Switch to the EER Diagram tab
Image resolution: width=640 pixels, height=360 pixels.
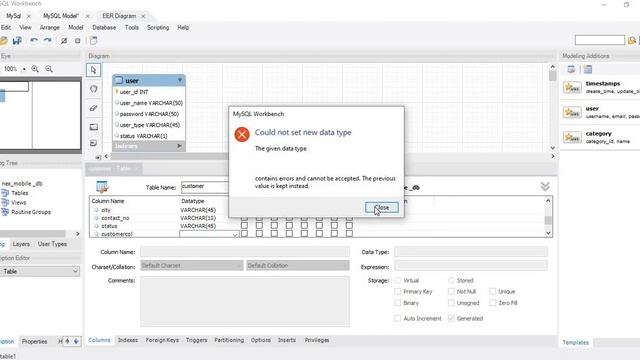(119, 16)
